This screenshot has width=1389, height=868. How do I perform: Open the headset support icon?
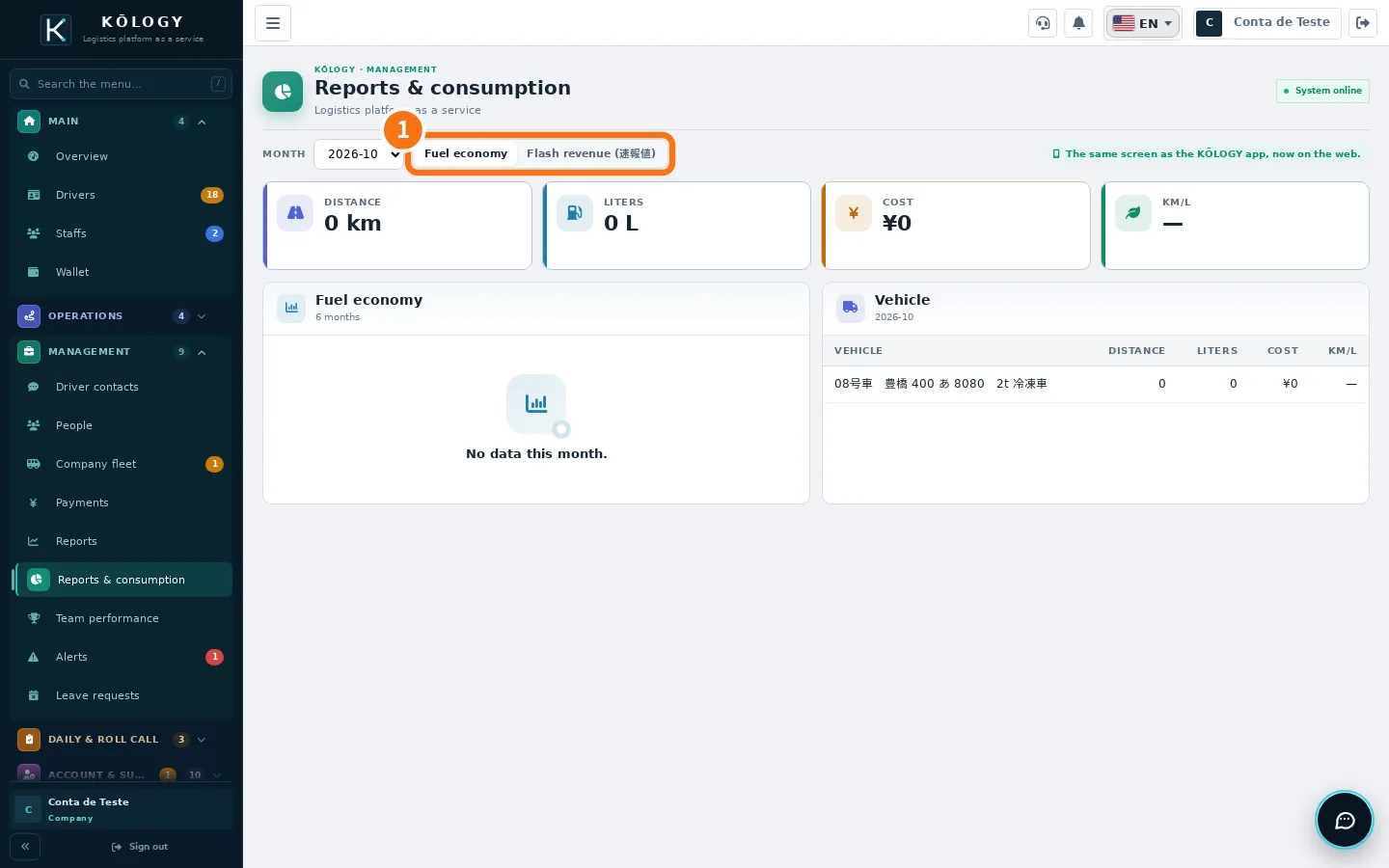1043,23
